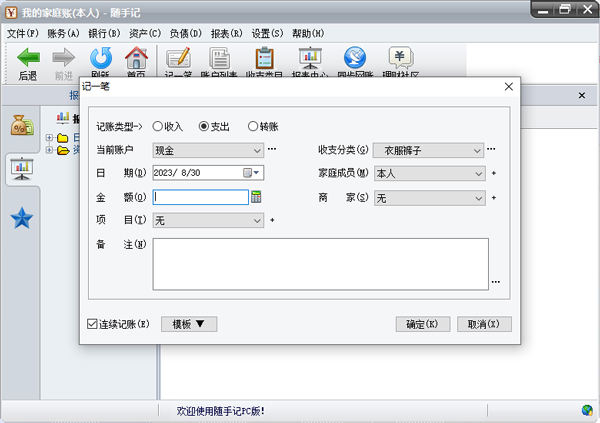Open the 报表(R) menu
The width and height of the screenshot is (600, 423).
pyautogui.click(x=227, y=34)
